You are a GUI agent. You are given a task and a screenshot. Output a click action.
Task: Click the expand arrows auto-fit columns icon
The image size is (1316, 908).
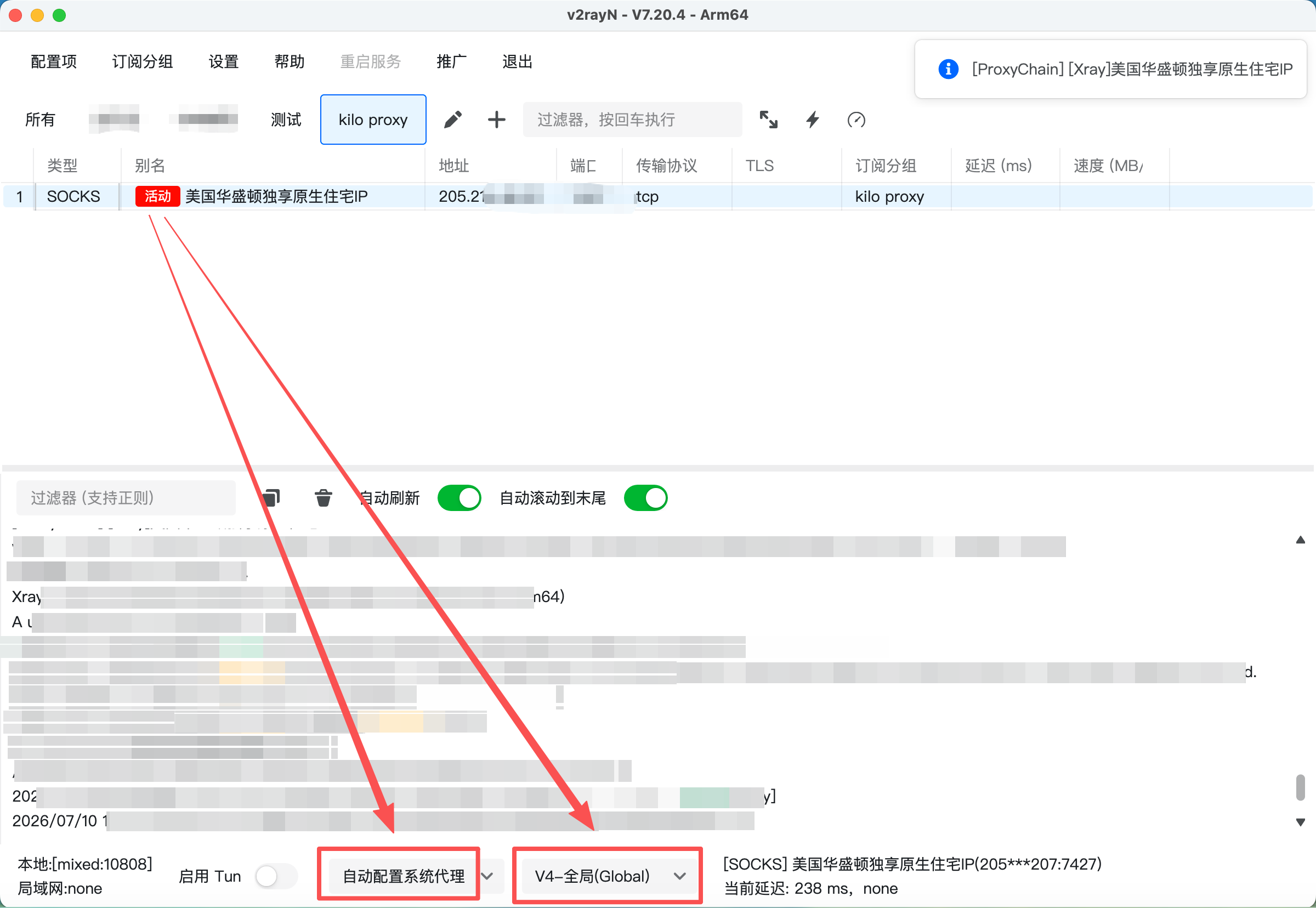click(769, 120)
